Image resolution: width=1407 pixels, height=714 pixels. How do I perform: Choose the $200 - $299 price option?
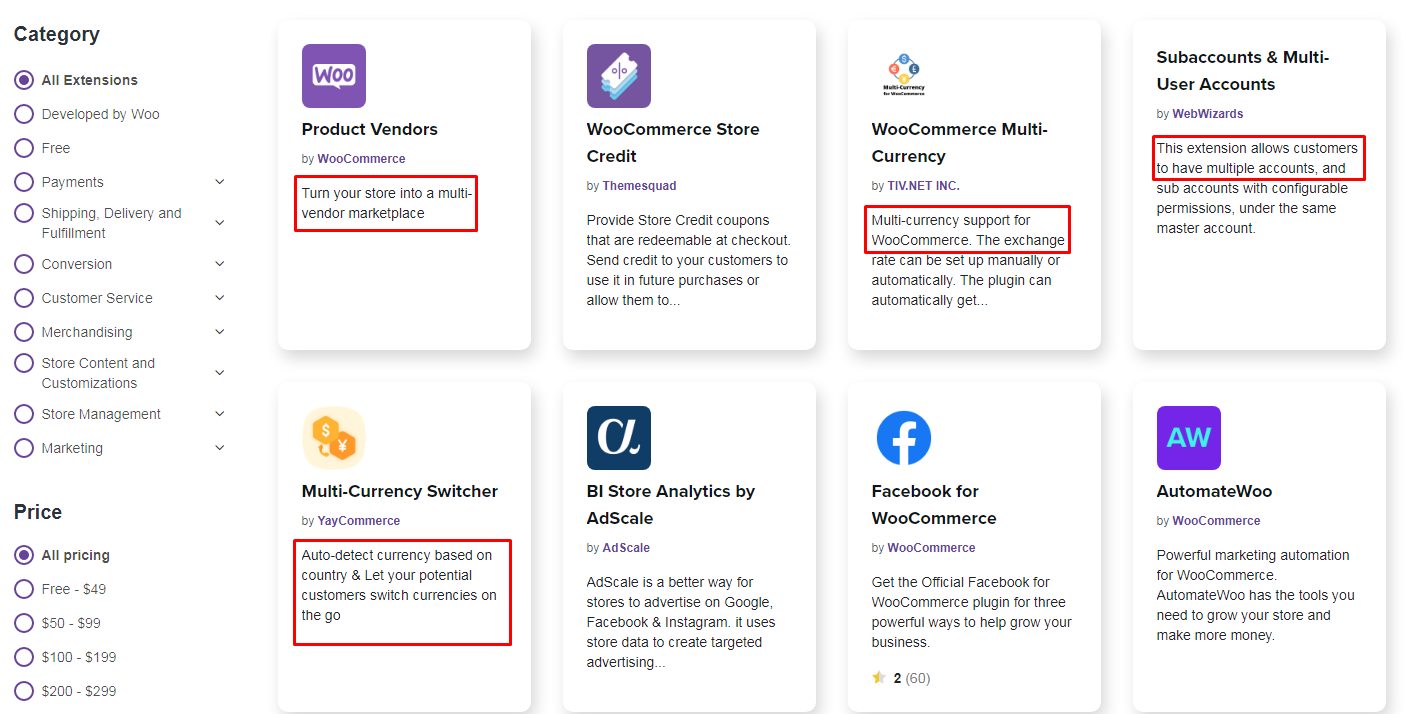[24, 691]
